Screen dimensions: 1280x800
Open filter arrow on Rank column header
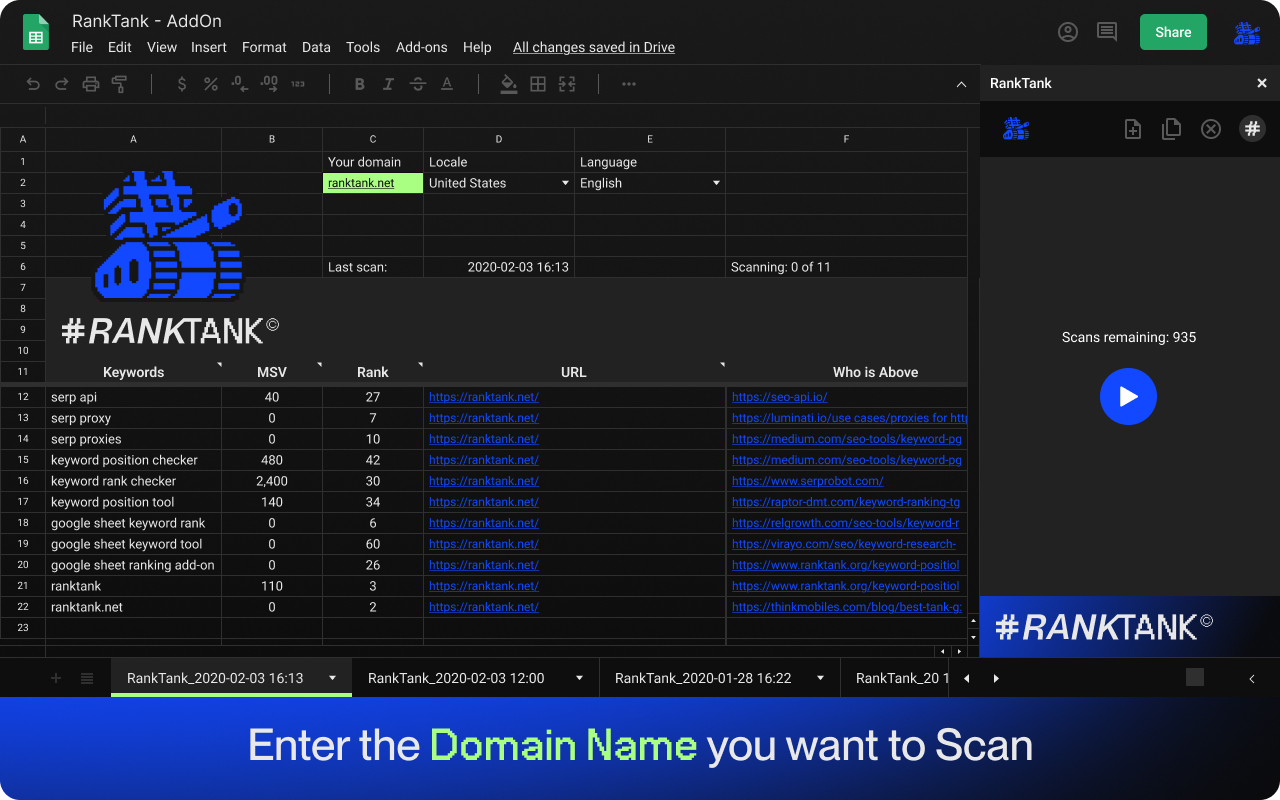[420, 365]
